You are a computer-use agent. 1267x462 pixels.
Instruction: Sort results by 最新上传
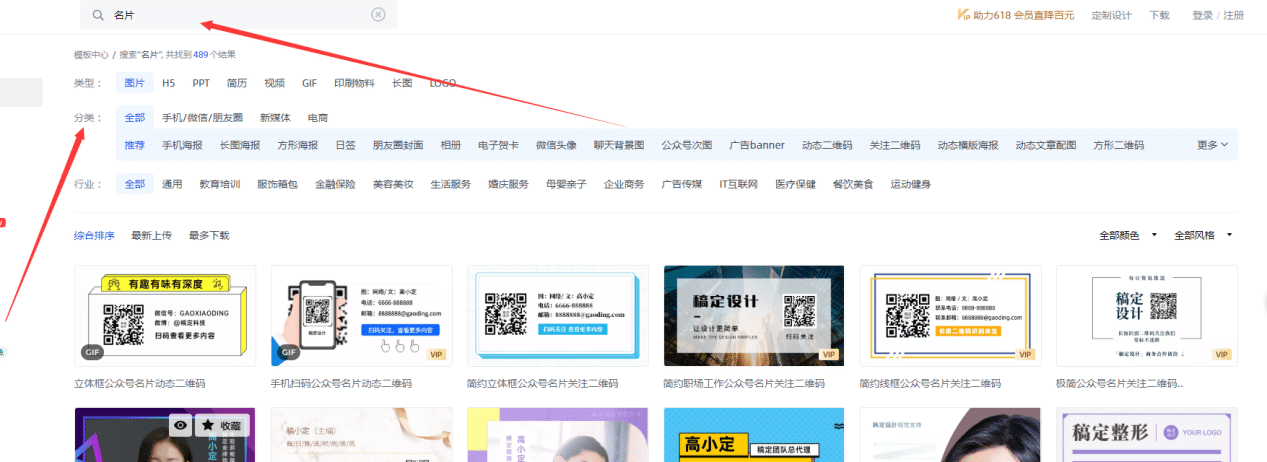152,235
